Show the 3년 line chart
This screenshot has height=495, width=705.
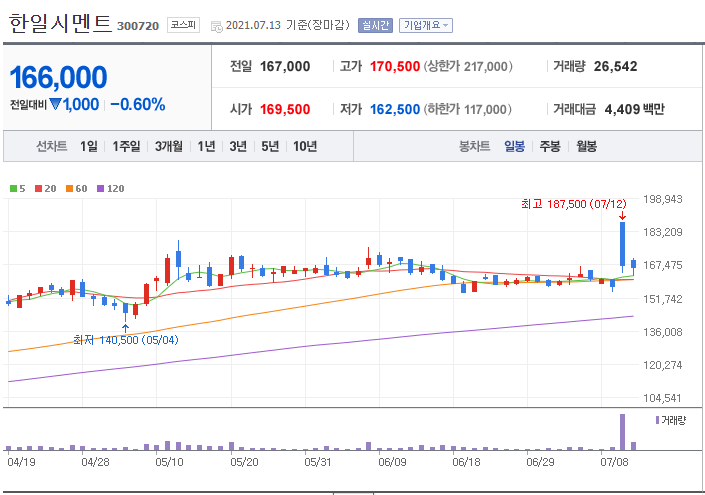[238, 146]
